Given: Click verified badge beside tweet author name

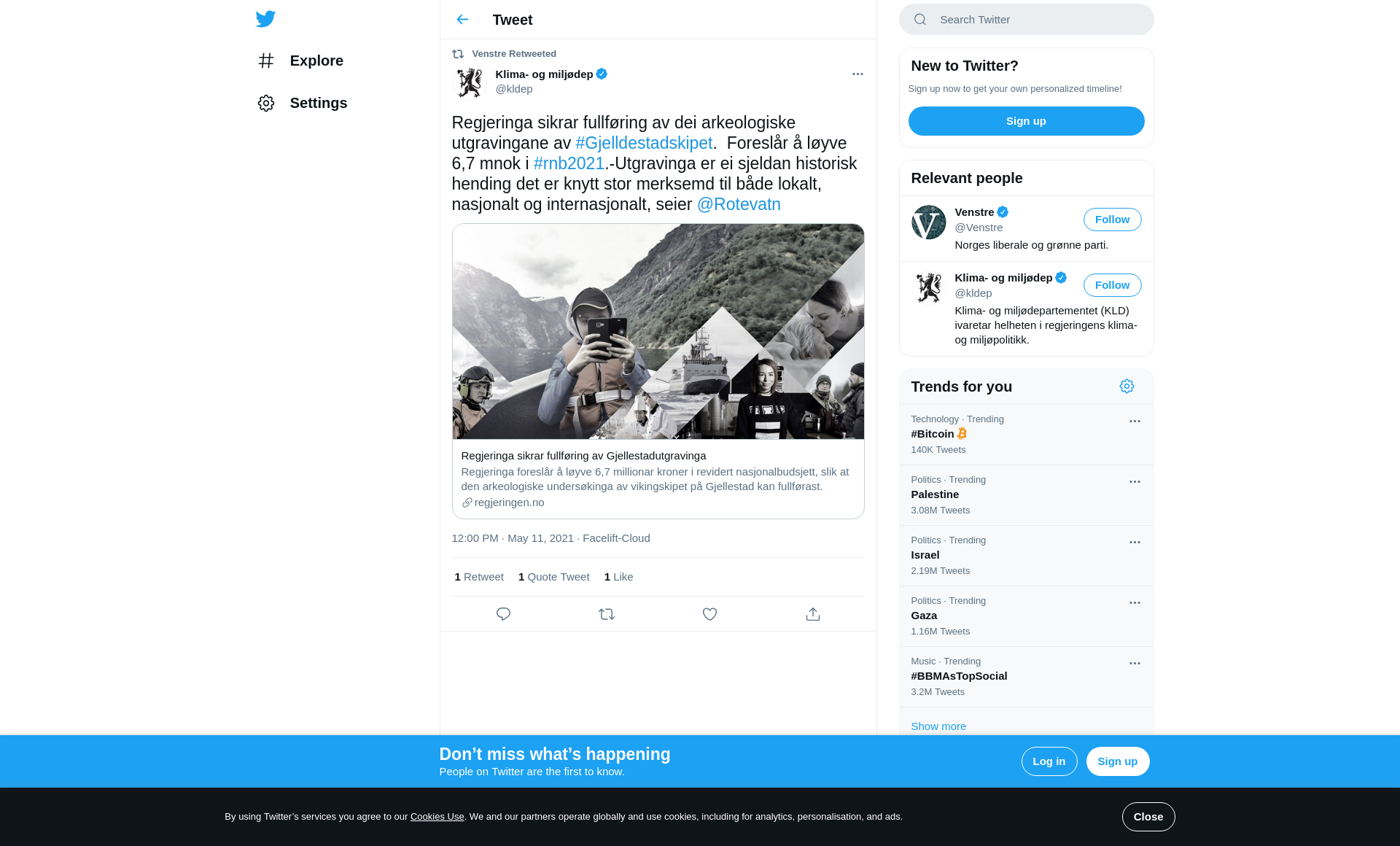Looking at the screenshot, I should (x=602, y=74).
